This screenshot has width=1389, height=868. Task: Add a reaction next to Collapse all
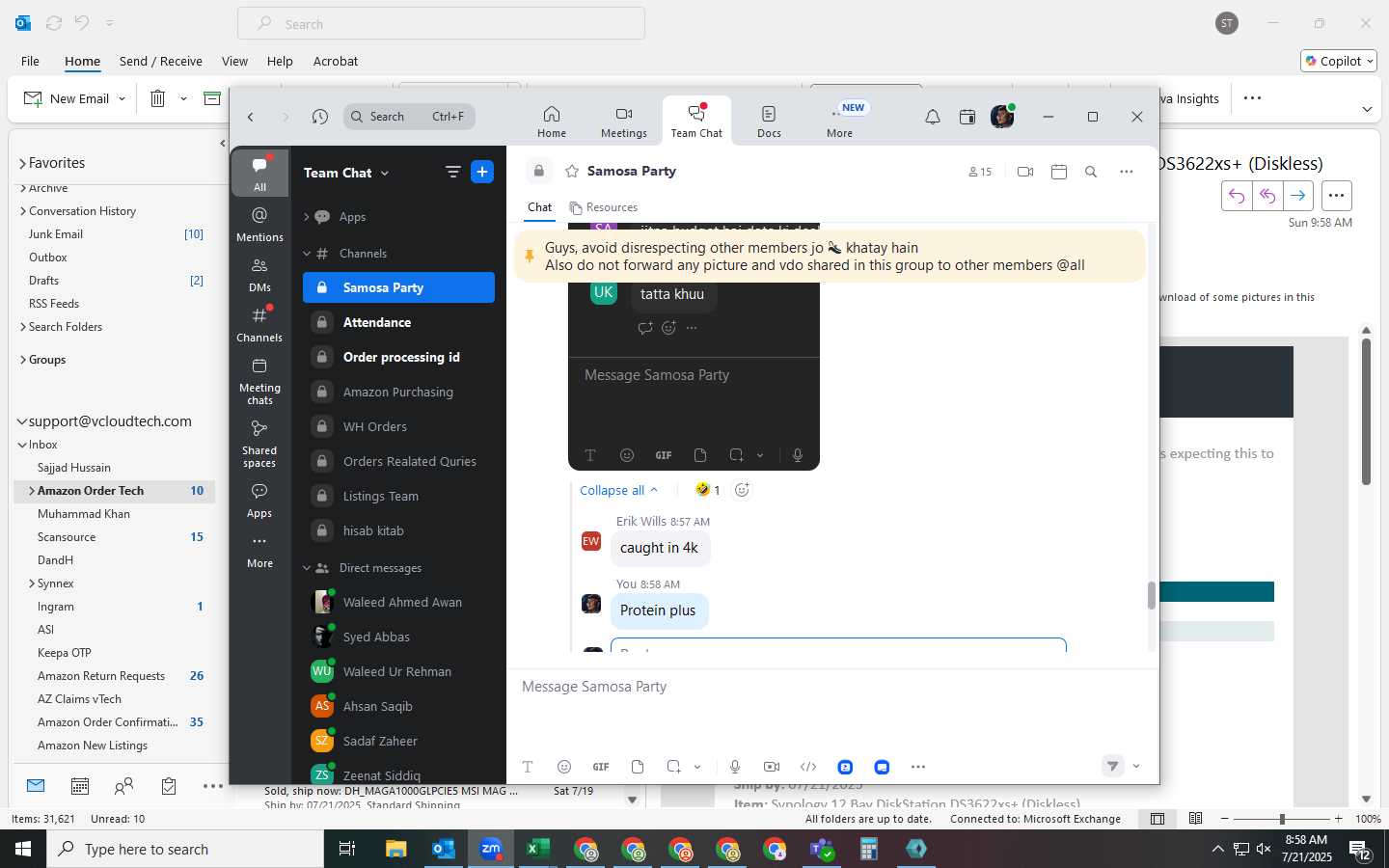(742, 490)
